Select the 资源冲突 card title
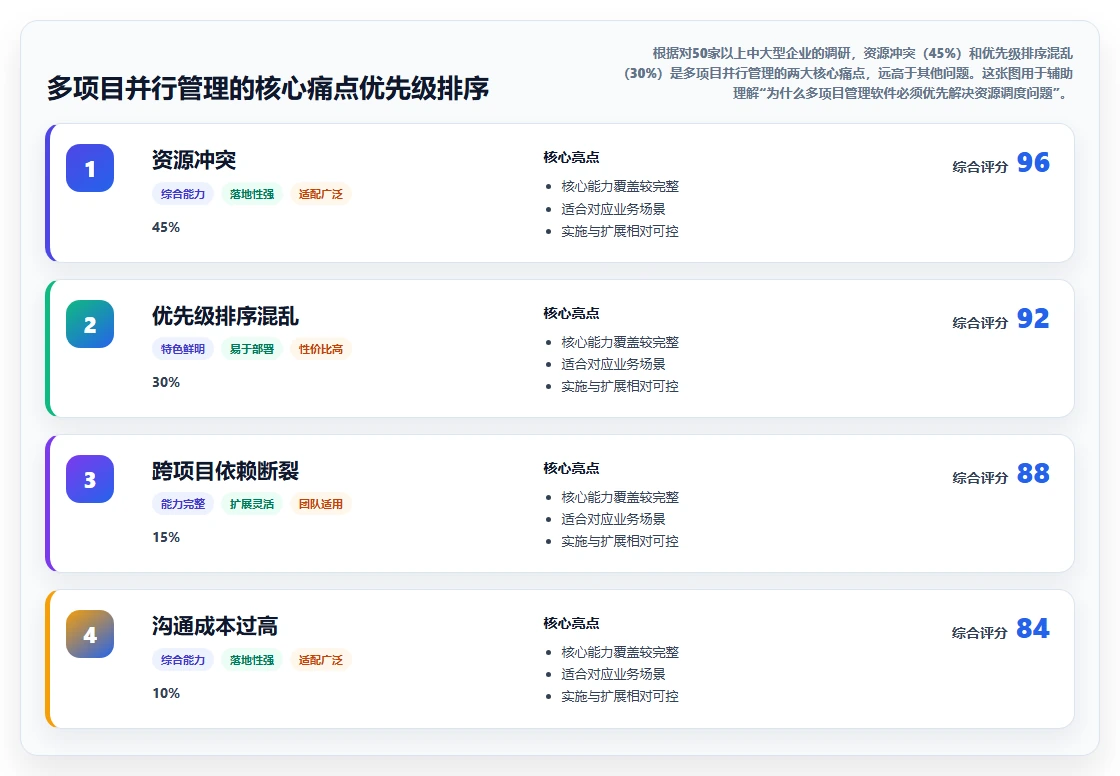This screenshot has height=776, width=1120. pos(194,160)
